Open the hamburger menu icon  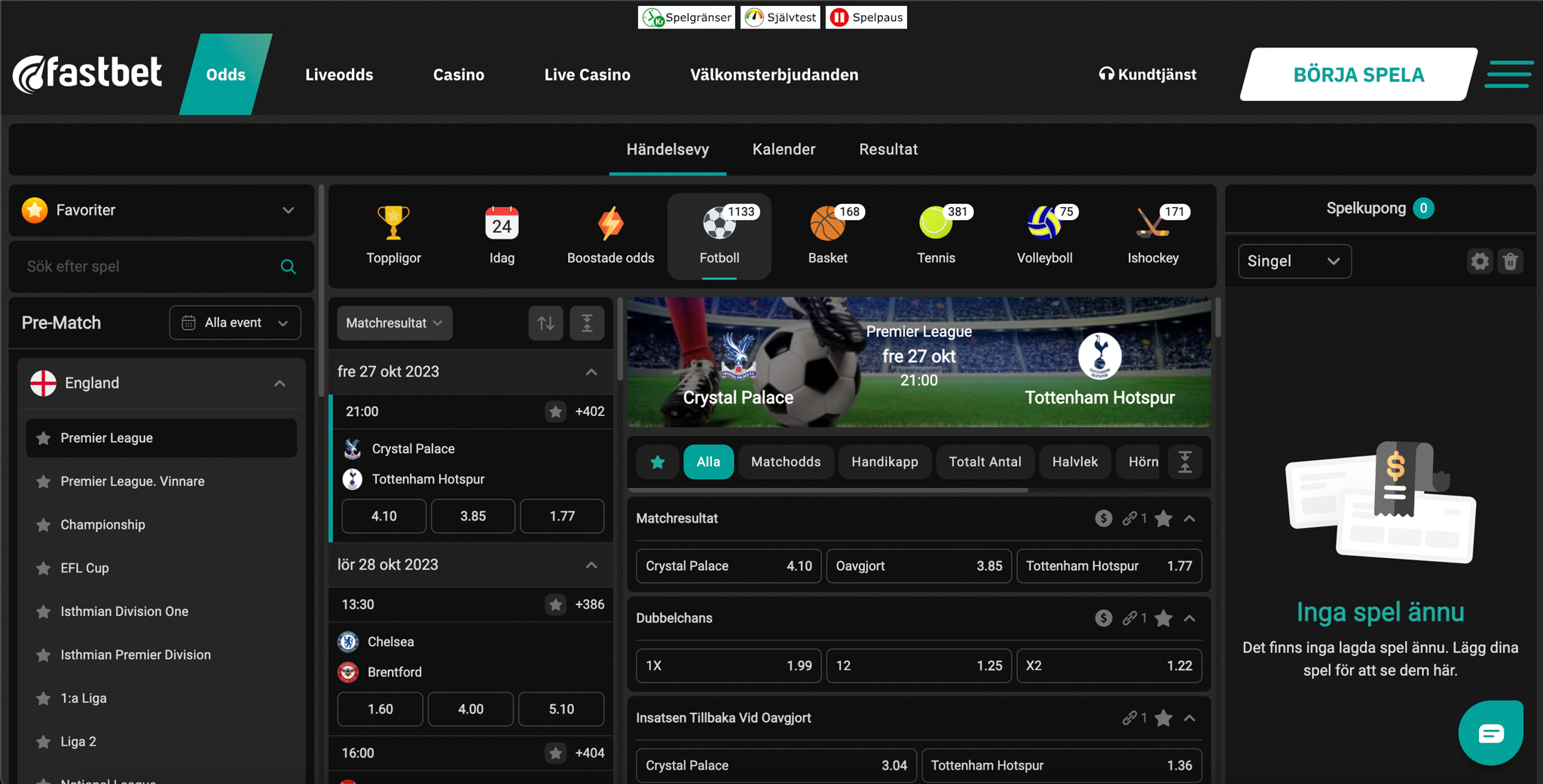coord(1508,75)
